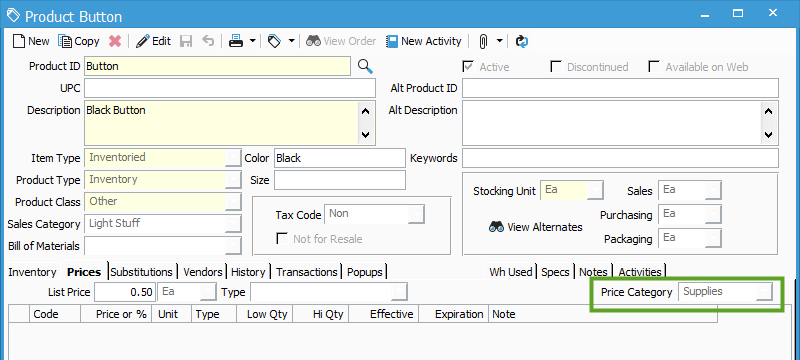Switch to the Specs tab
Screen dimensions: 800x360
click(555, 272)
